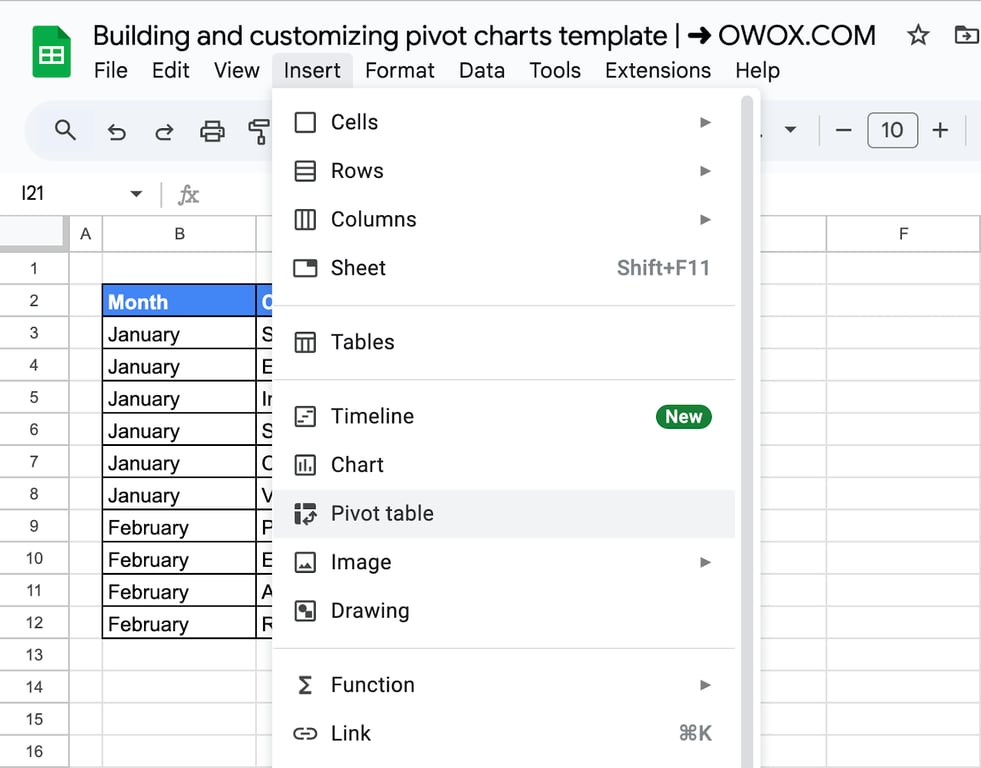Print the spreadsheet
Screen dimensions: 981x768
(x=212, y=132)
